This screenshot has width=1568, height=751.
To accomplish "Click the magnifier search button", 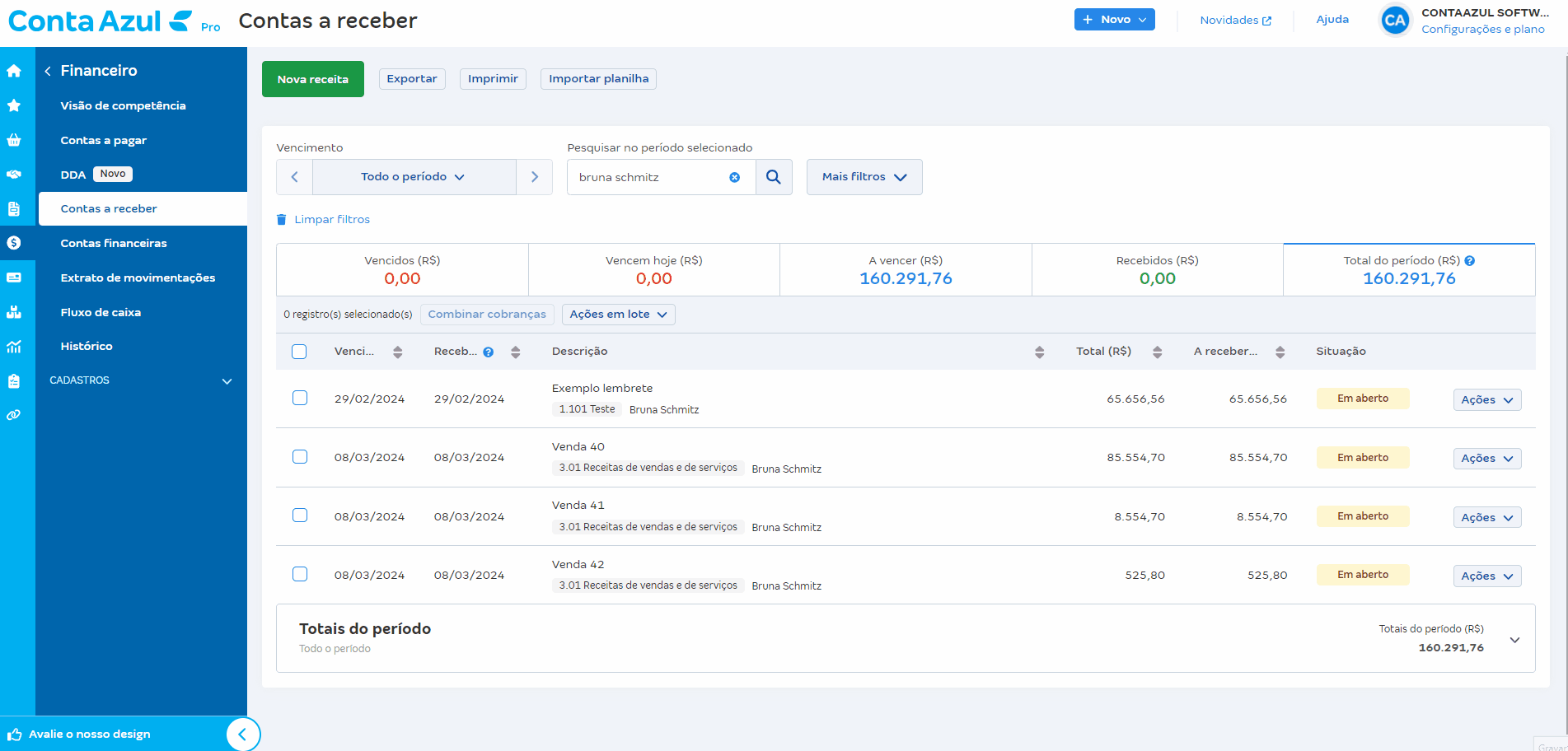I will click(773, 177).
